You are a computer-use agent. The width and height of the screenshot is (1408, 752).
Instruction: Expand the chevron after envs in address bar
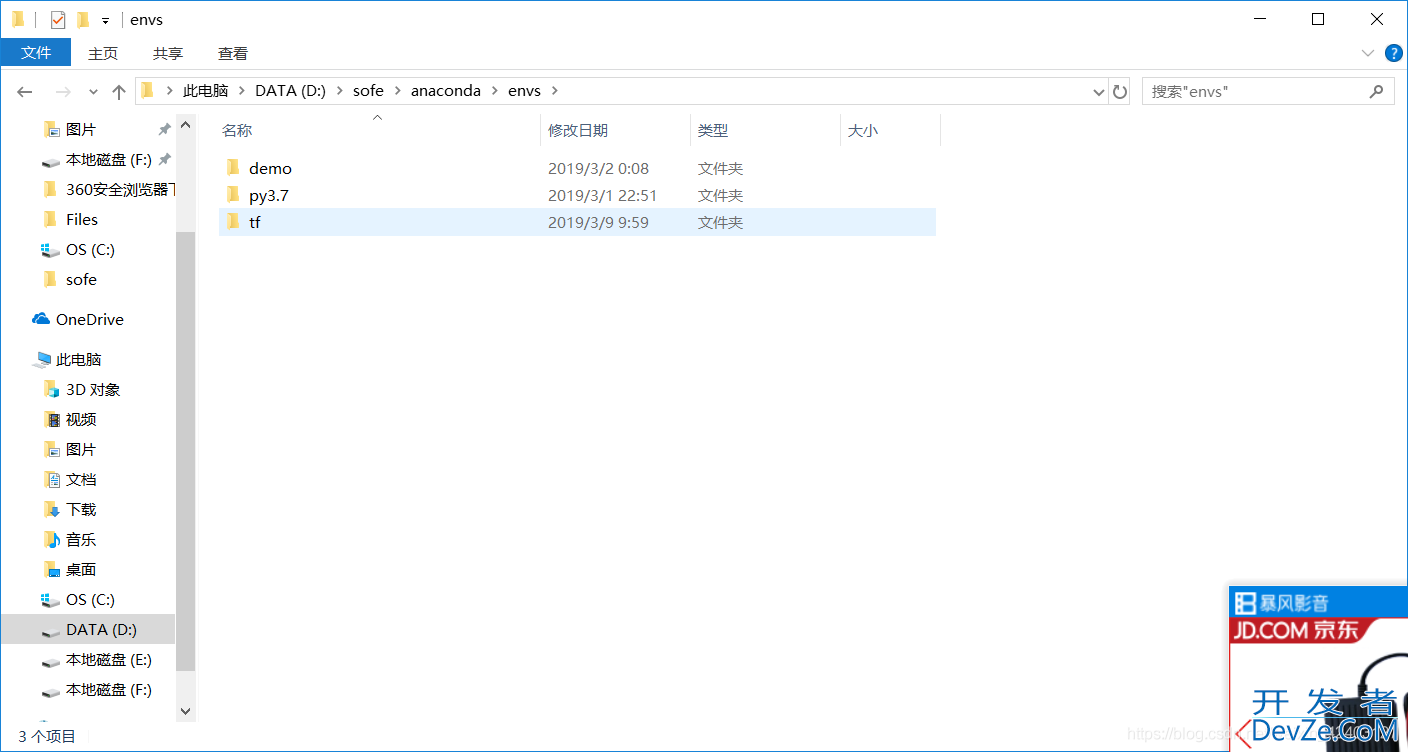555,91
